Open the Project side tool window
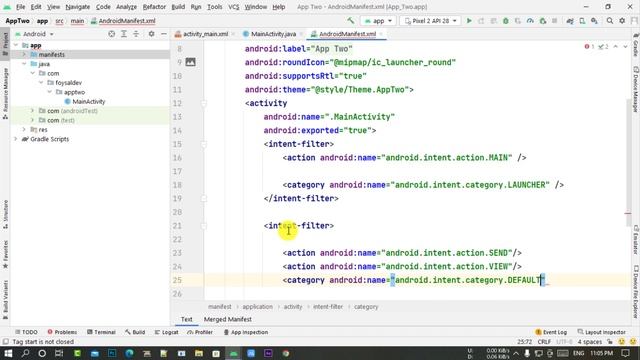This screenshot has height=360, width=640. coord(5,44)
